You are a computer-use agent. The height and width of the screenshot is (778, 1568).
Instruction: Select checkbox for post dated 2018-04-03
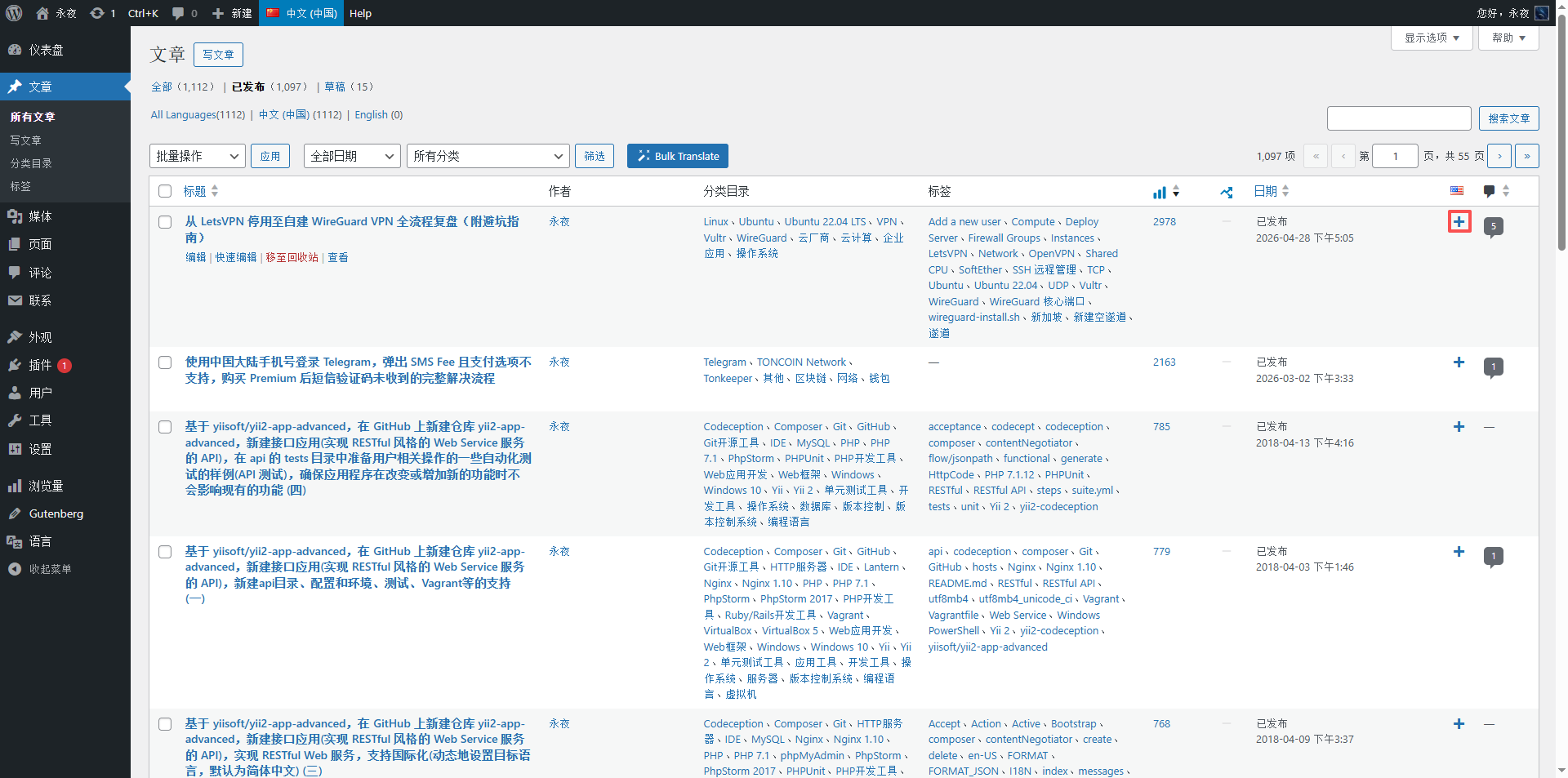[165, 552]
